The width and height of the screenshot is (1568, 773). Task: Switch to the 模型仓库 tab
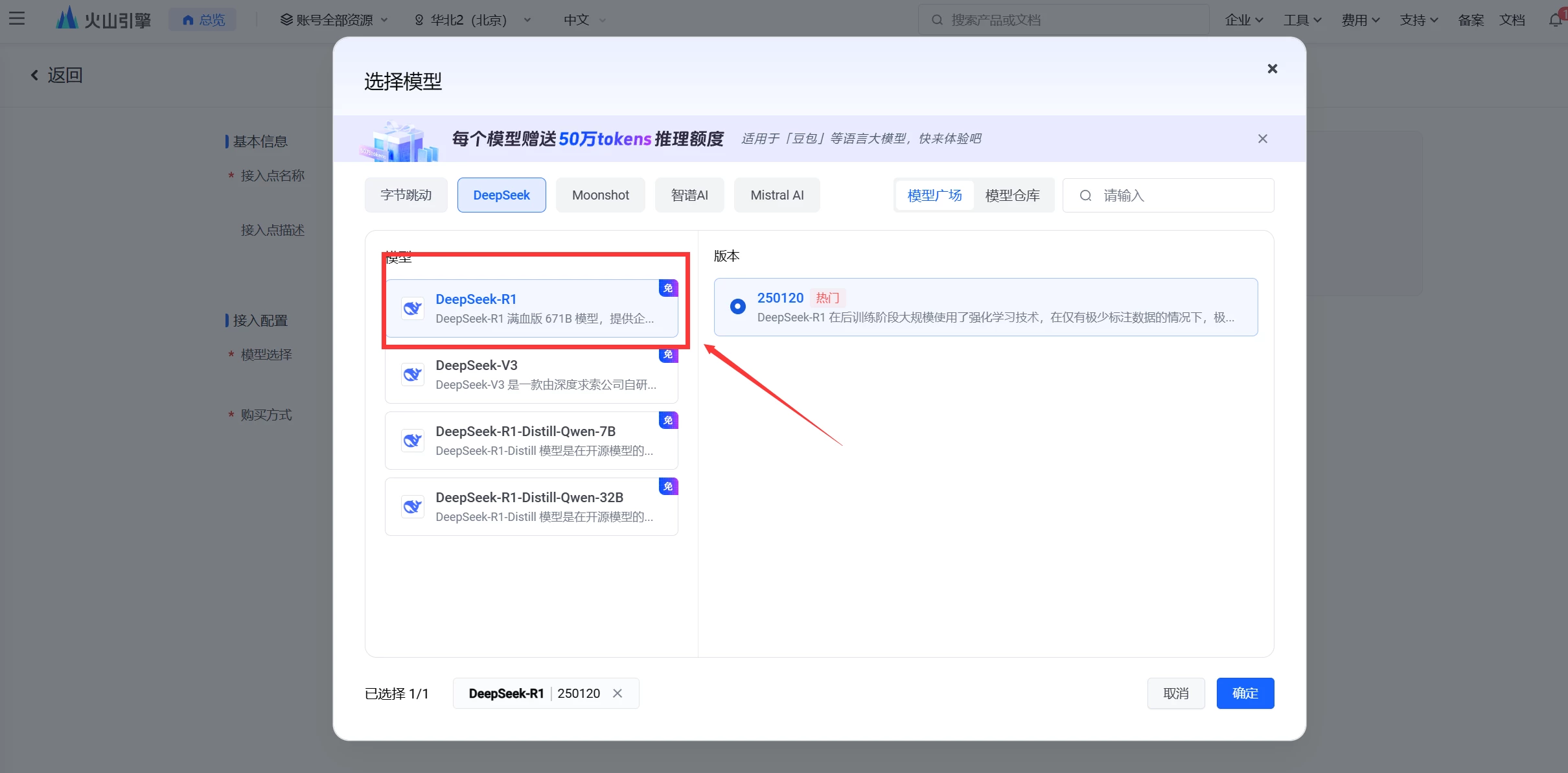1012,195
